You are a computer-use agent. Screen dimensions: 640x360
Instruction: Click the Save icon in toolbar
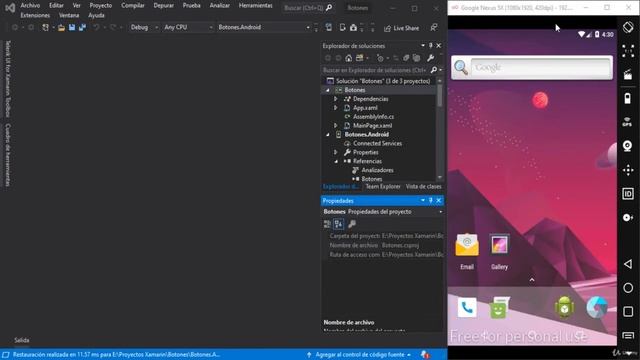72,27
